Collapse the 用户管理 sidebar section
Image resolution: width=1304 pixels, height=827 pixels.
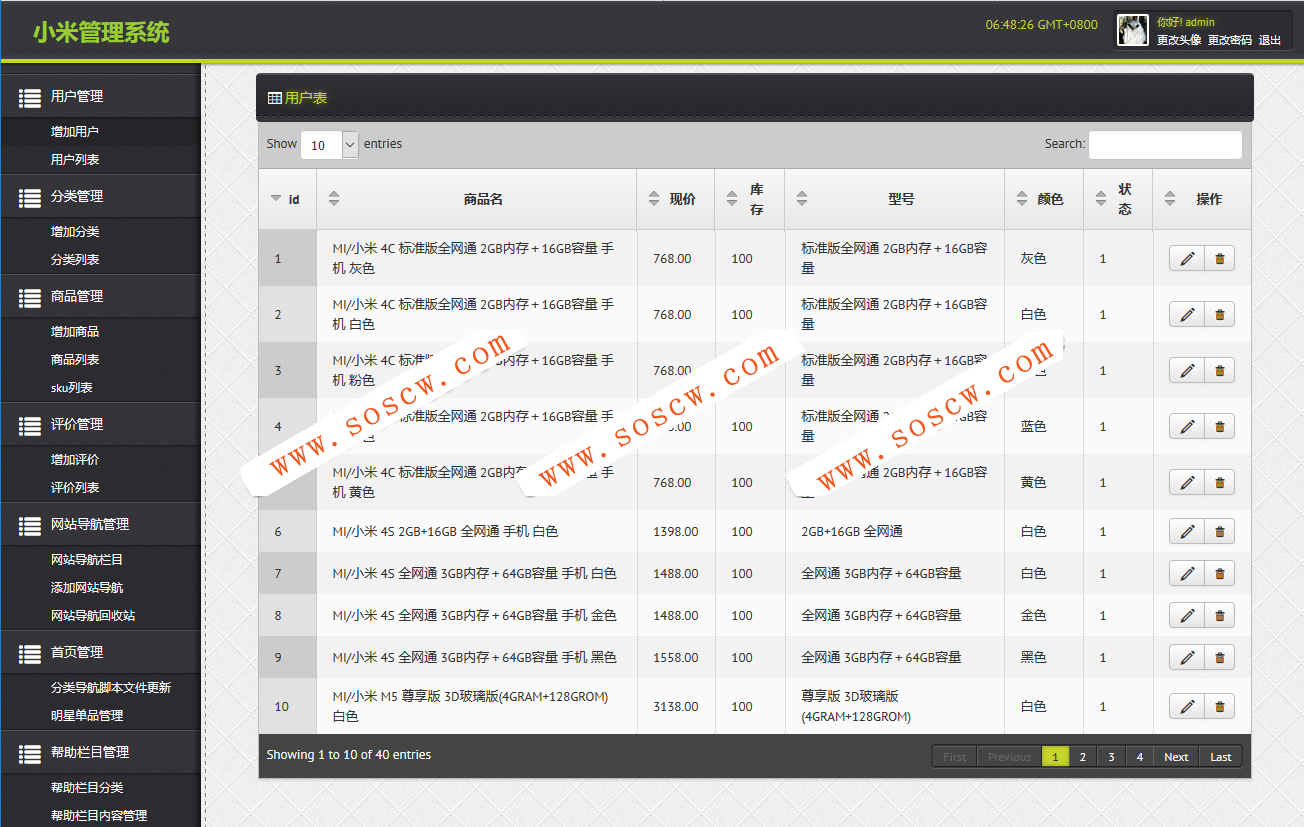(100, 97)
